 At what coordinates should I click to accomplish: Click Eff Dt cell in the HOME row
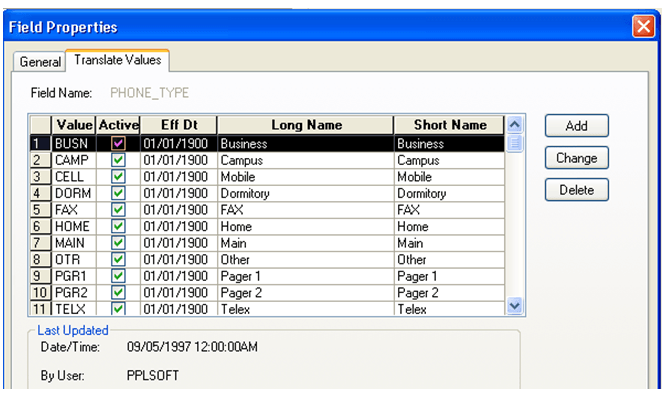[x=178, y=226]
